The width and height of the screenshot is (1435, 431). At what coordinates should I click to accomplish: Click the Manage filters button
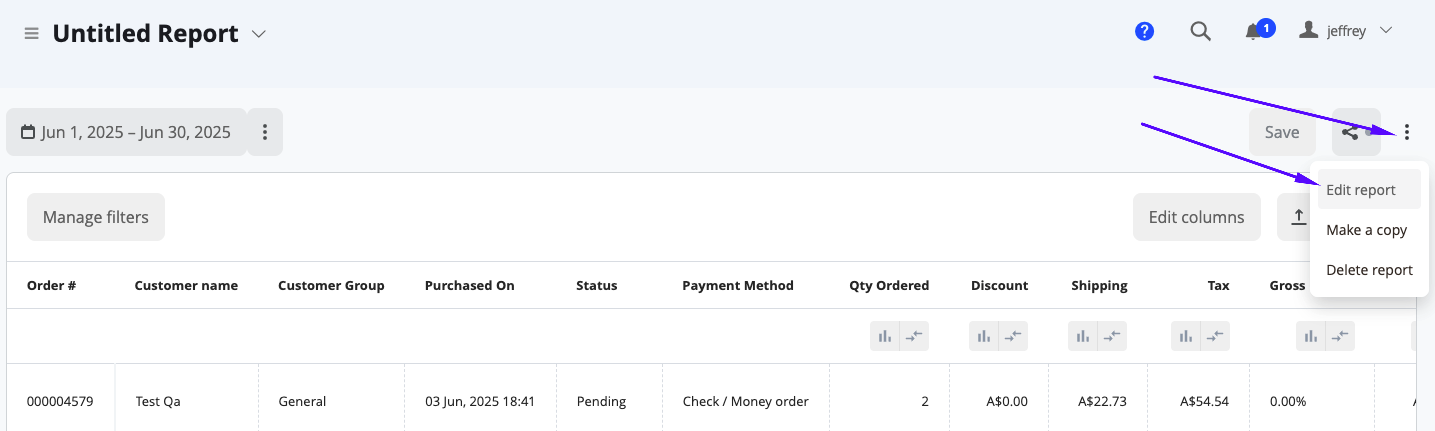(96, 217)
